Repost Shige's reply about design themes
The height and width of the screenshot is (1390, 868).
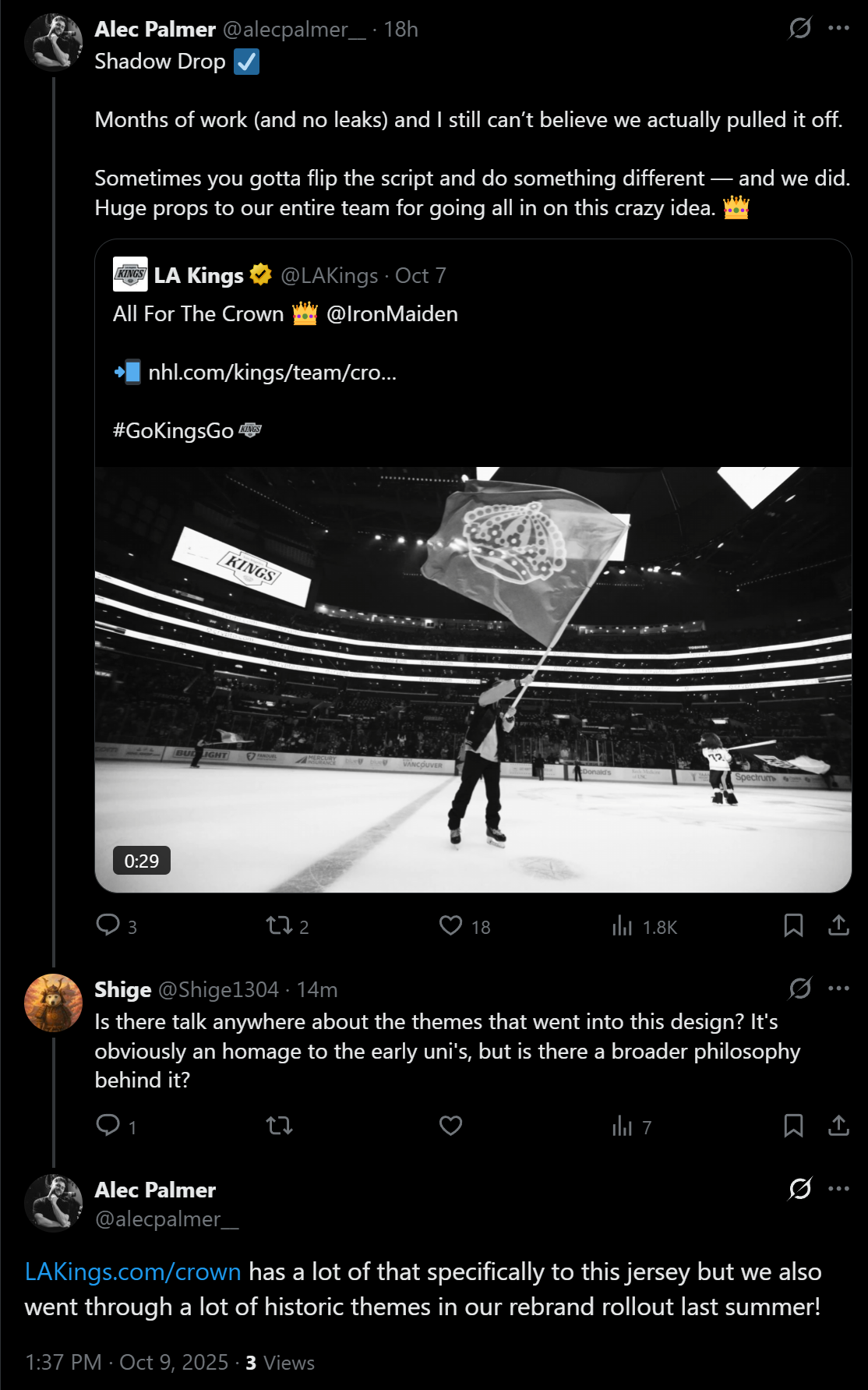tap(279, 1125)
